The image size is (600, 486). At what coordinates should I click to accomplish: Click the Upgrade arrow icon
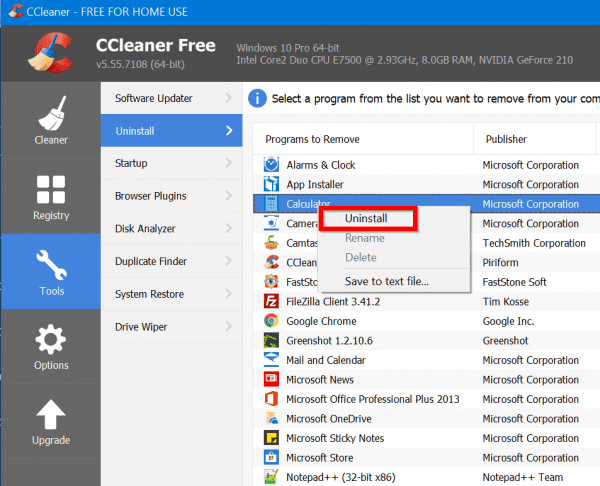[50, 414]
